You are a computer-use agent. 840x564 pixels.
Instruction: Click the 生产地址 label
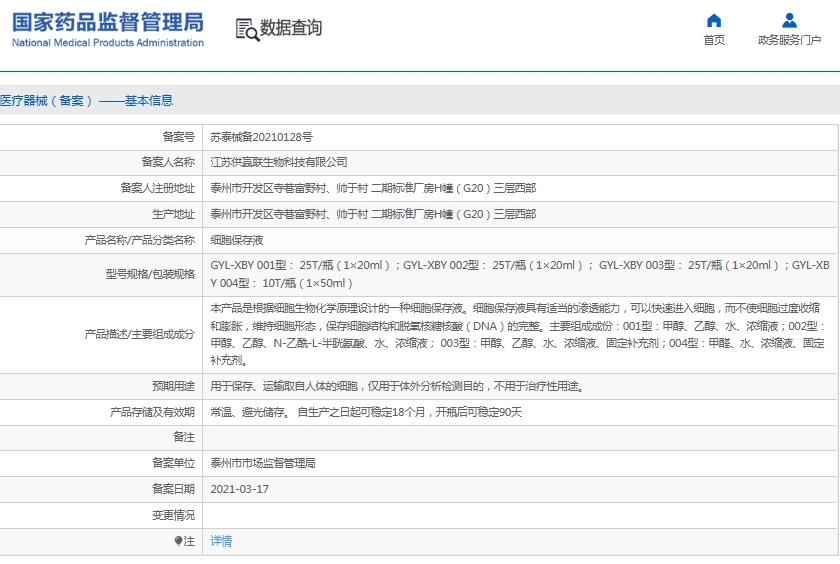173,214
